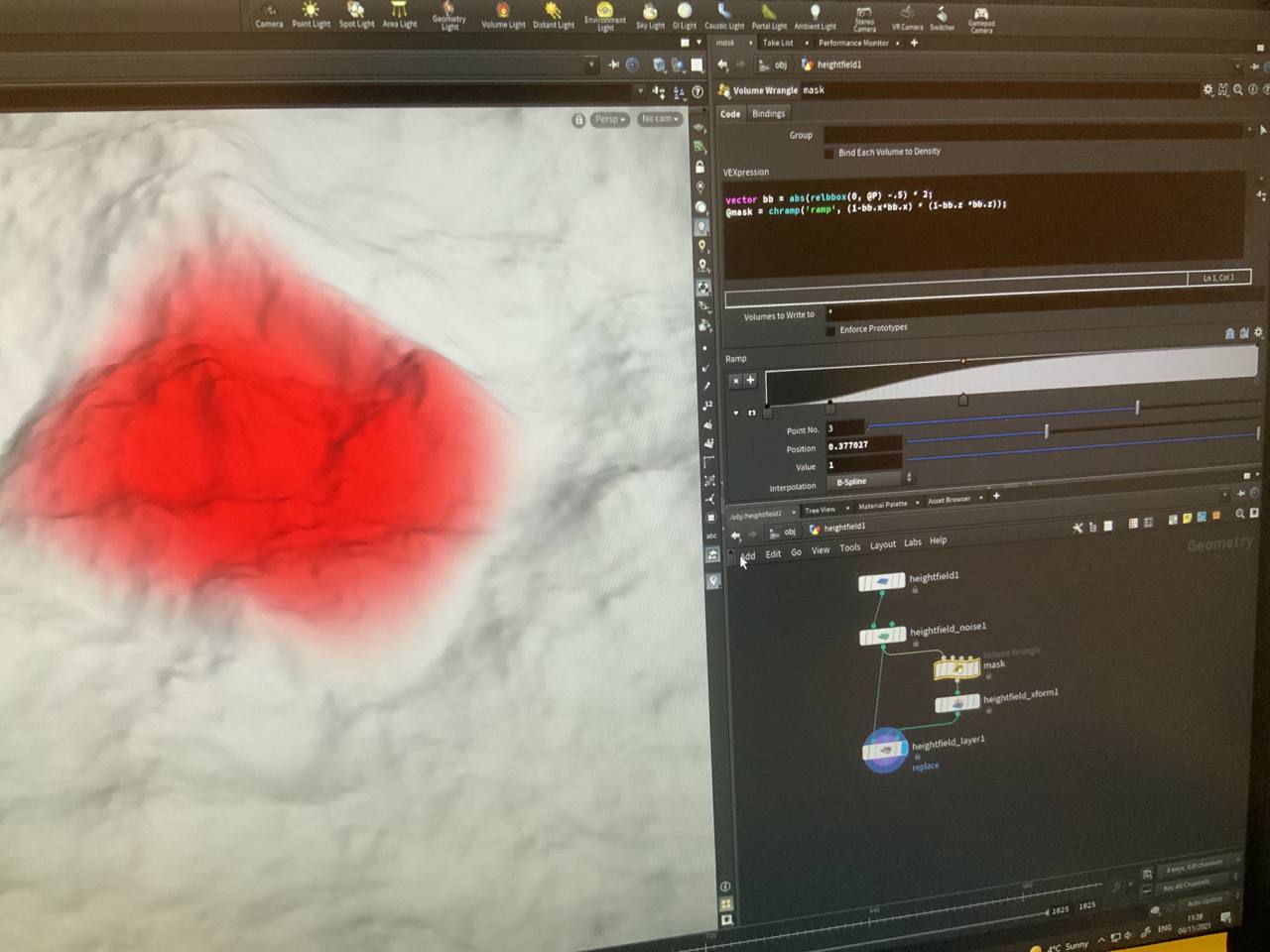Open the Interpolation B-Spline dropdown
Viewport: 1270px width, 952px height.
872,481
